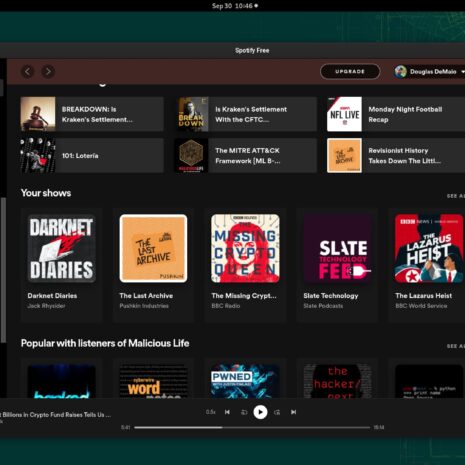See all Popular with listeners of Malicious Life
Viewport: 465px width, 465px height.
click(456, 346)
